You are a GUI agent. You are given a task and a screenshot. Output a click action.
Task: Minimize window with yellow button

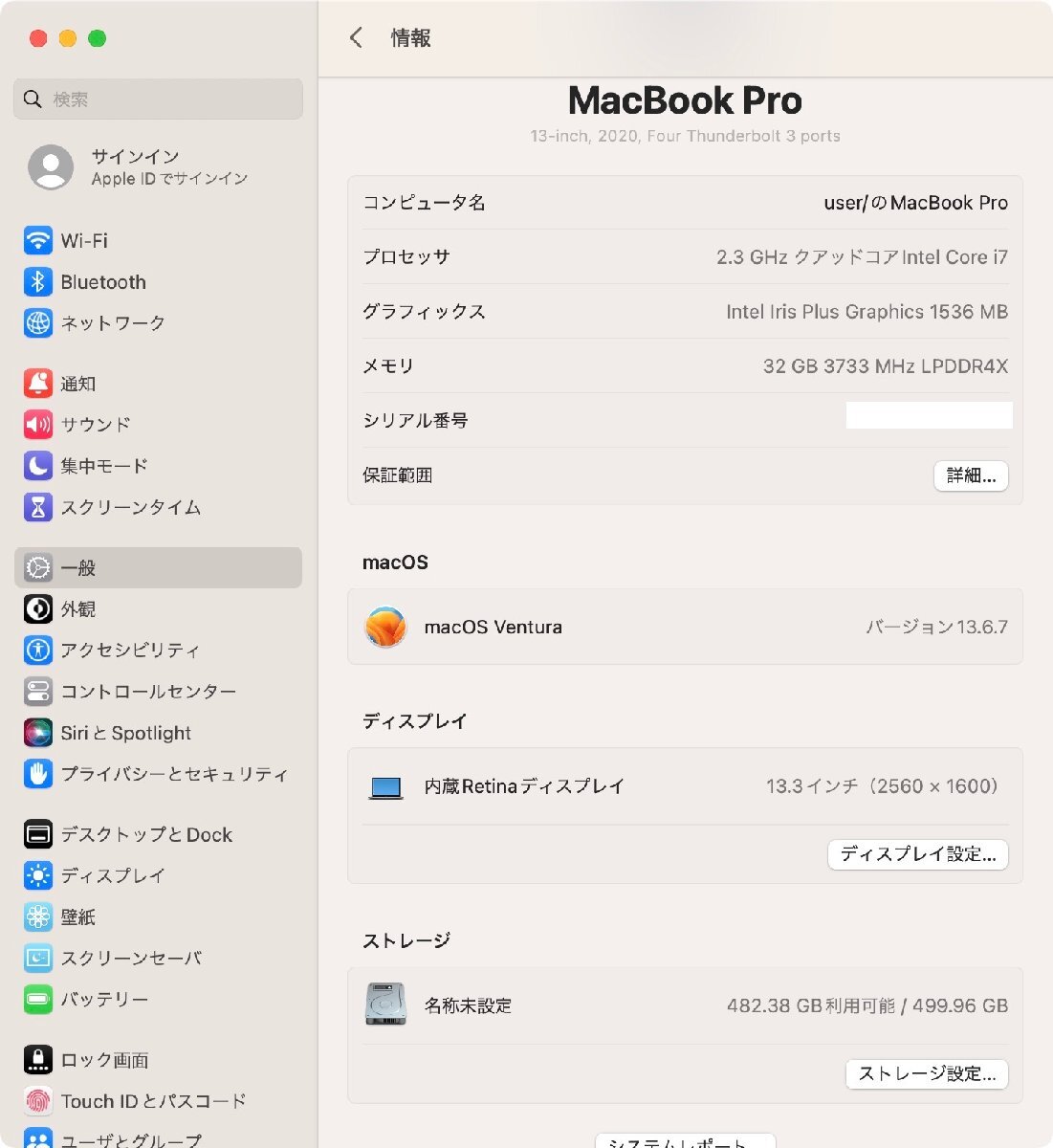click(x=67, y=38)
